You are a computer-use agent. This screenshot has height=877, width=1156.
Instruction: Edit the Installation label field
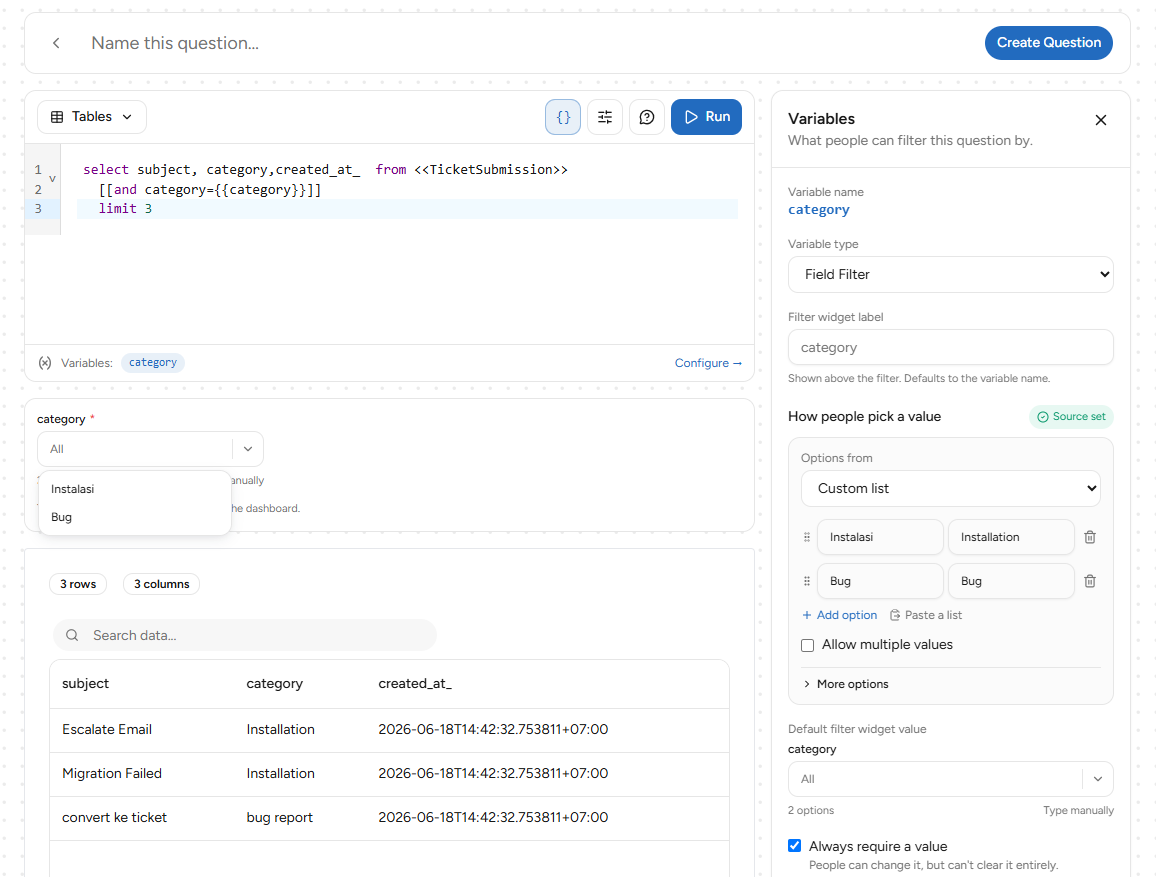click(1011, 537)
